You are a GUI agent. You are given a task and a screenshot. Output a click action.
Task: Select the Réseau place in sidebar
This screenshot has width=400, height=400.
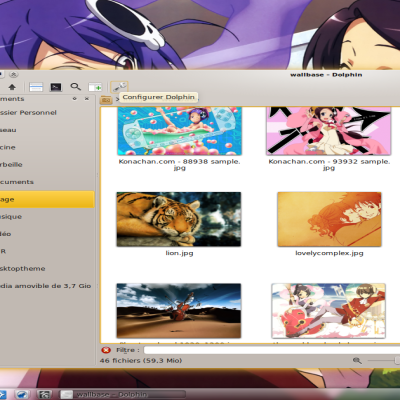[x=47, y=130]
